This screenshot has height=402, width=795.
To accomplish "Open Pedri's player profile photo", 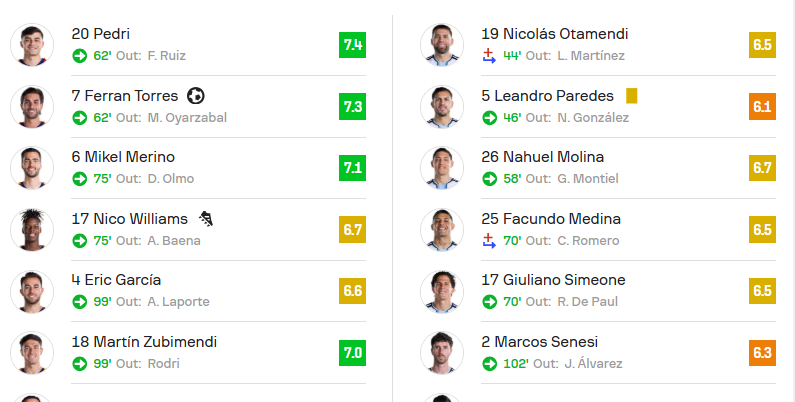I will (x=32, y=45).
